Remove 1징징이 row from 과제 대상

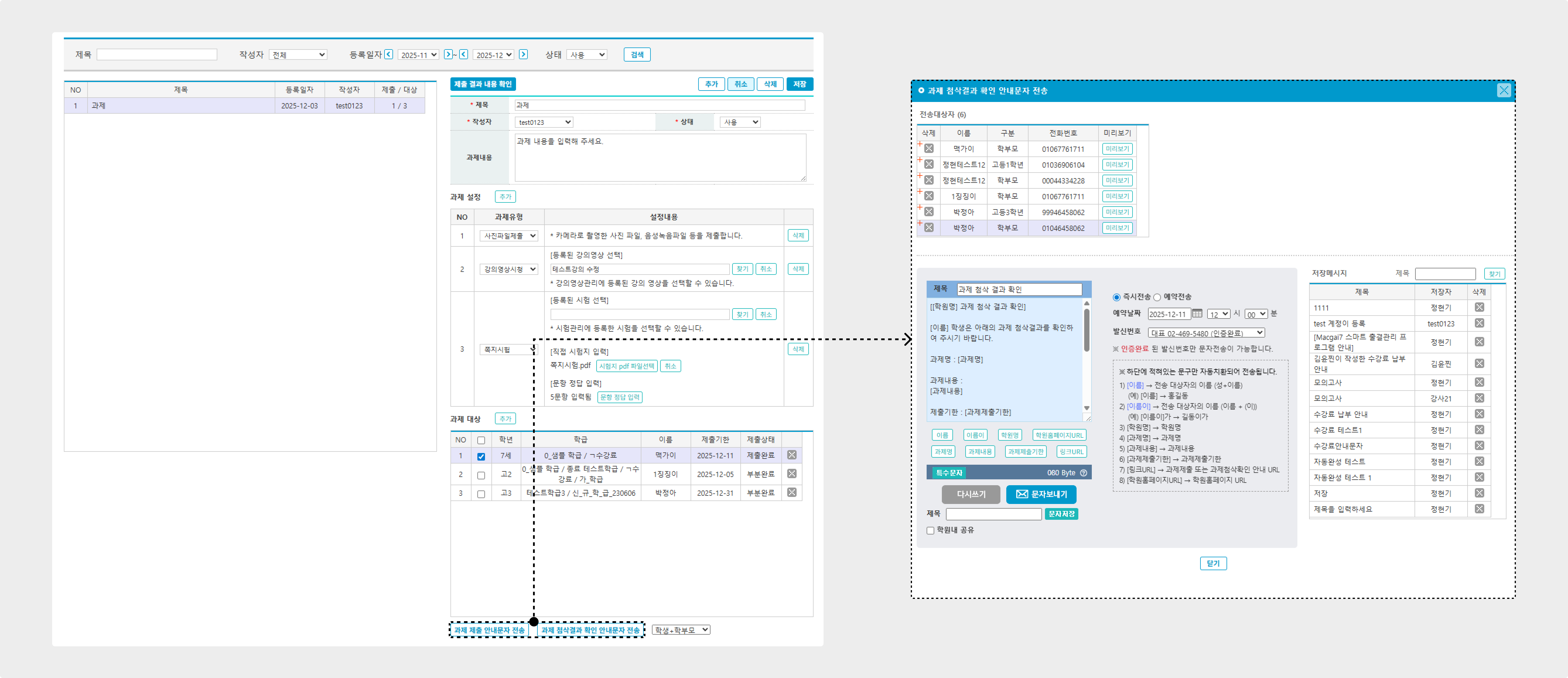pyautogui.click(x=791, y=474)
